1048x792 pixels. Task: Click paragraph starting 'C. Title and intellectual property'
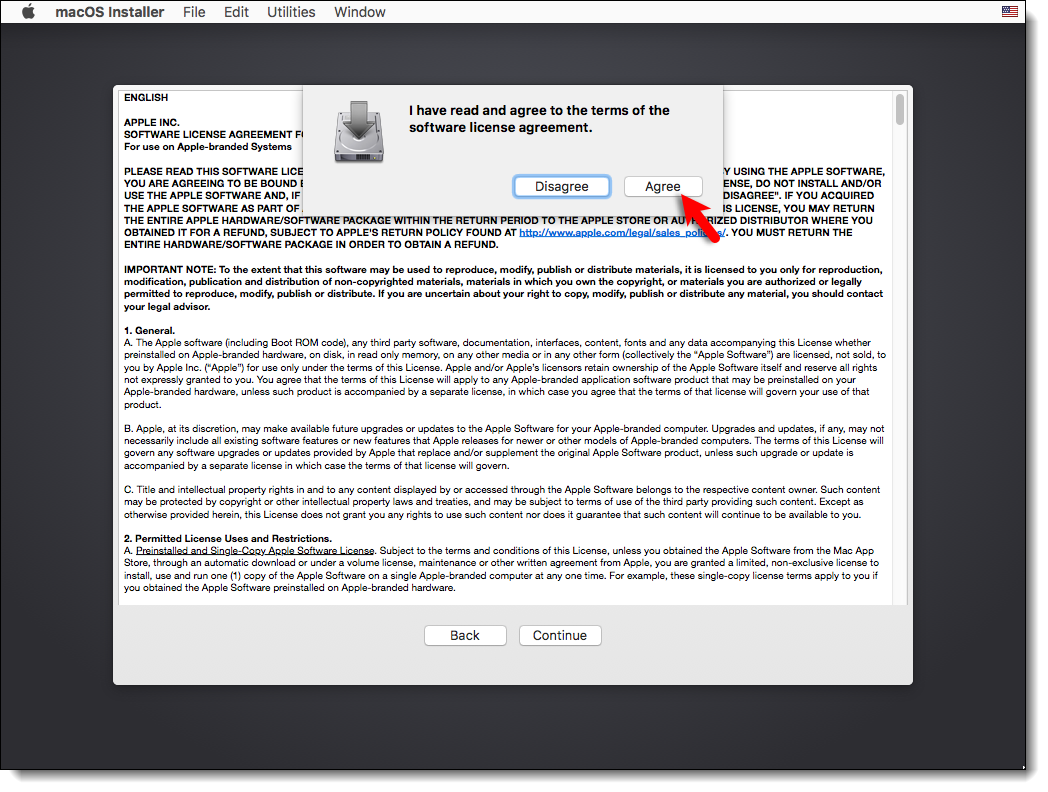point(502,502)
